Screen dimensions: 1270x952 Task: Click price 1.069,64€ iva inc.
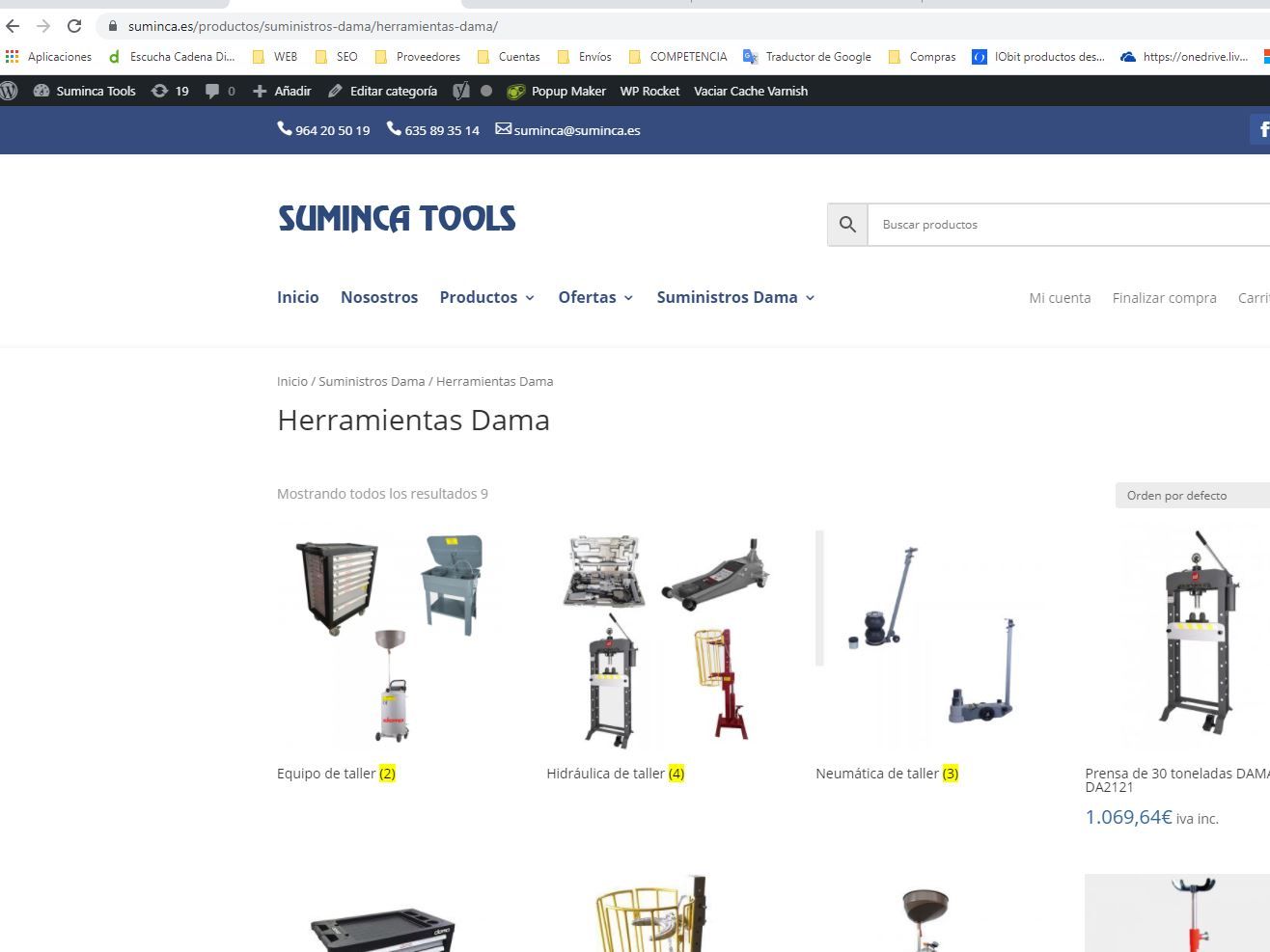coord(1151,818)
